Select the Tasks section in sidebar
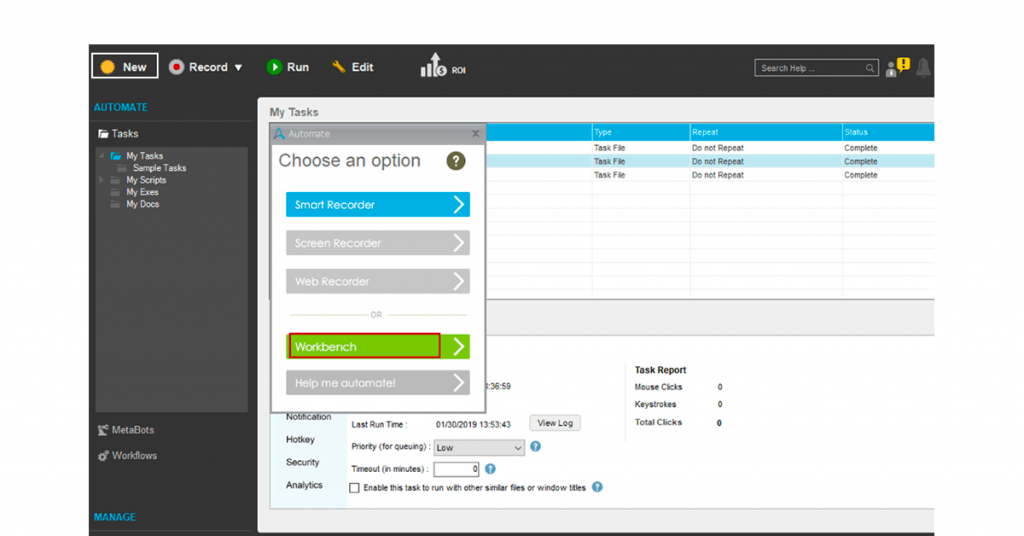Image resolution: width=1024 pixels, height=536 pixels. (118, 134)
